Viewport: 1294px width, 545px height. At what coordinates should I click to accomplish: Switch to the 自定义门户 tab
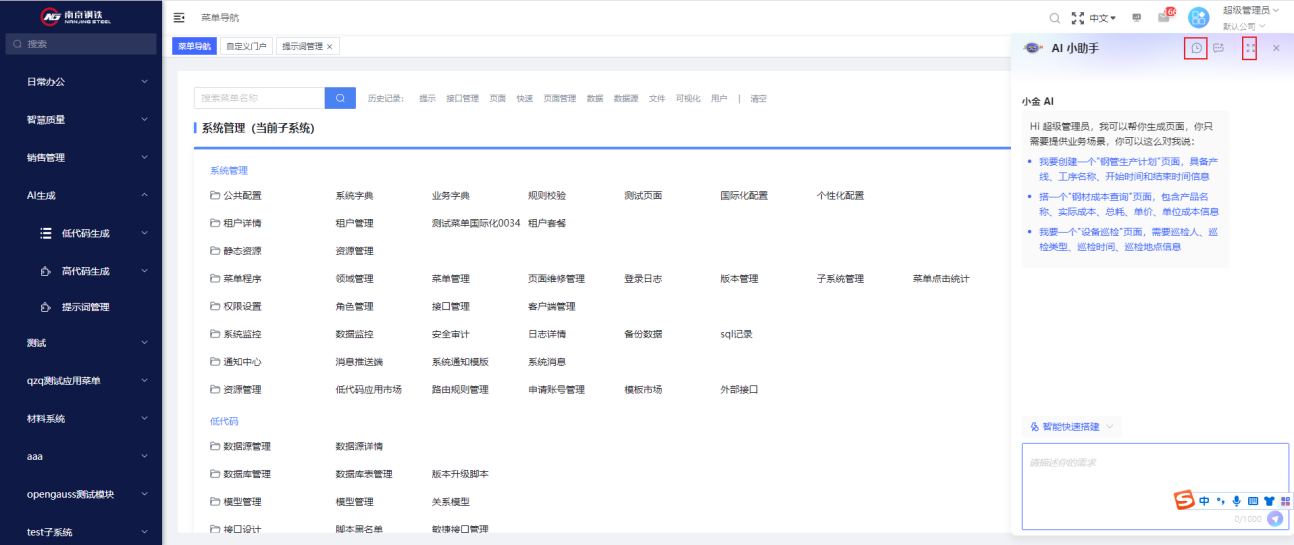click(246, 46)
